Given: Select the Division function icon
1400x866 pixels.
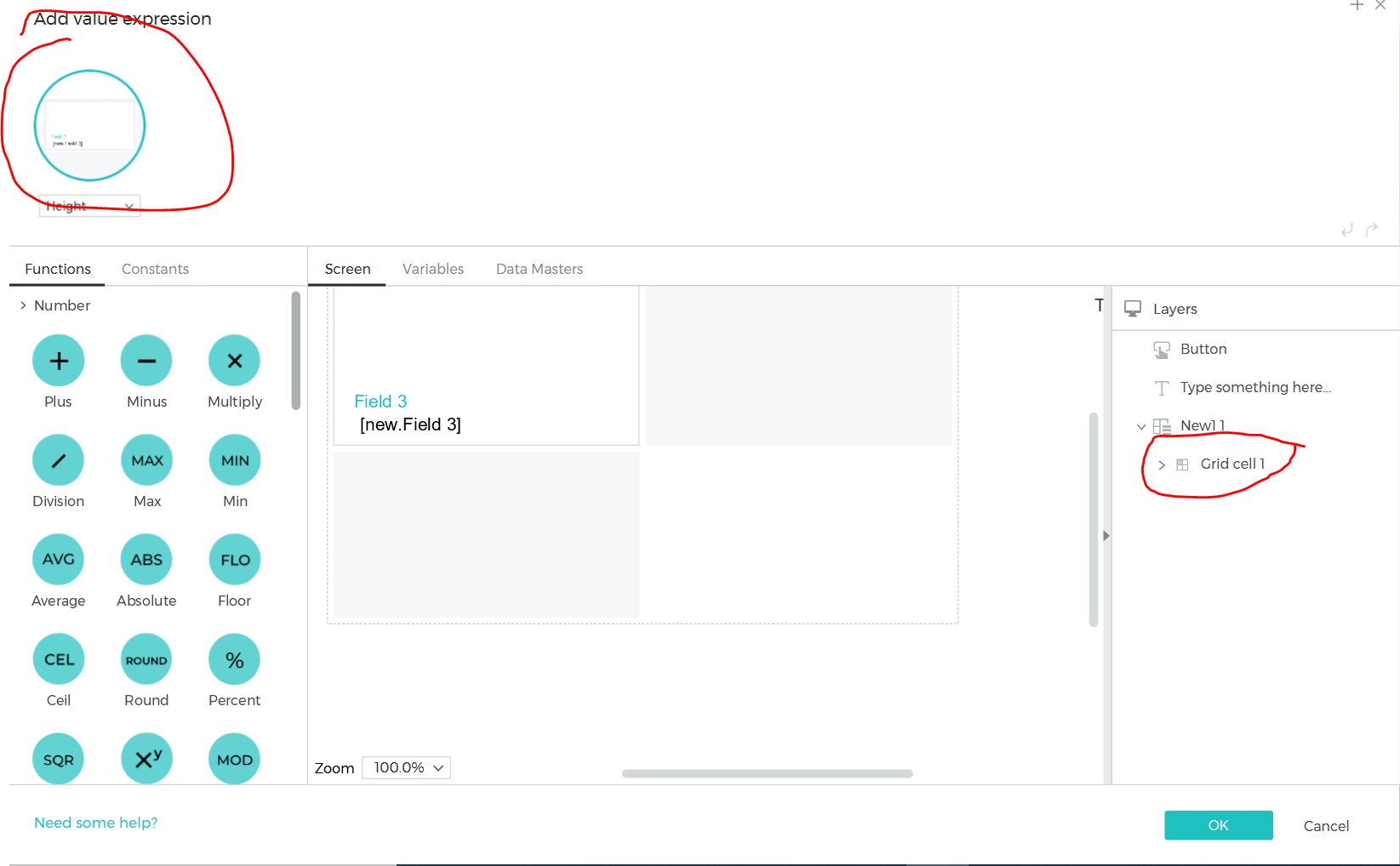Looking at the screenshot, I should point(58,460).
